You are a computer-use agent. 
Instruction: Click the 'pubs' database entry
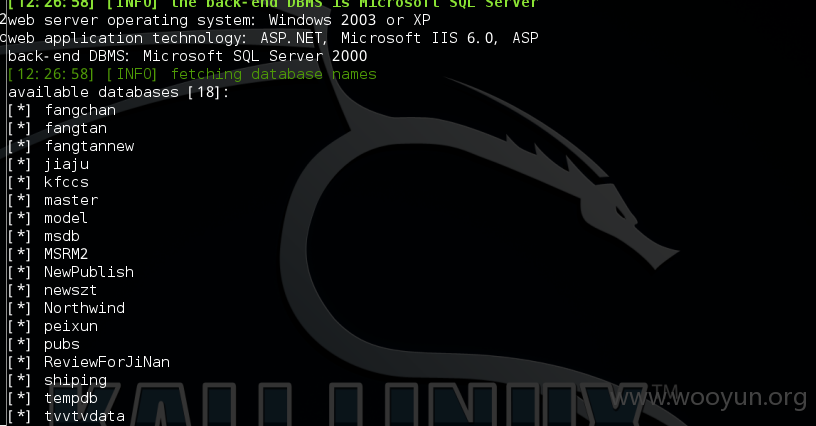coord(62,344)
